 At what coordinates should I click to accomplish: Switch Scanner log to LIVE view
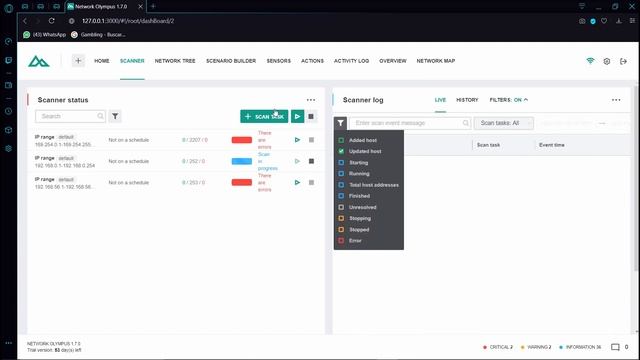440,100
